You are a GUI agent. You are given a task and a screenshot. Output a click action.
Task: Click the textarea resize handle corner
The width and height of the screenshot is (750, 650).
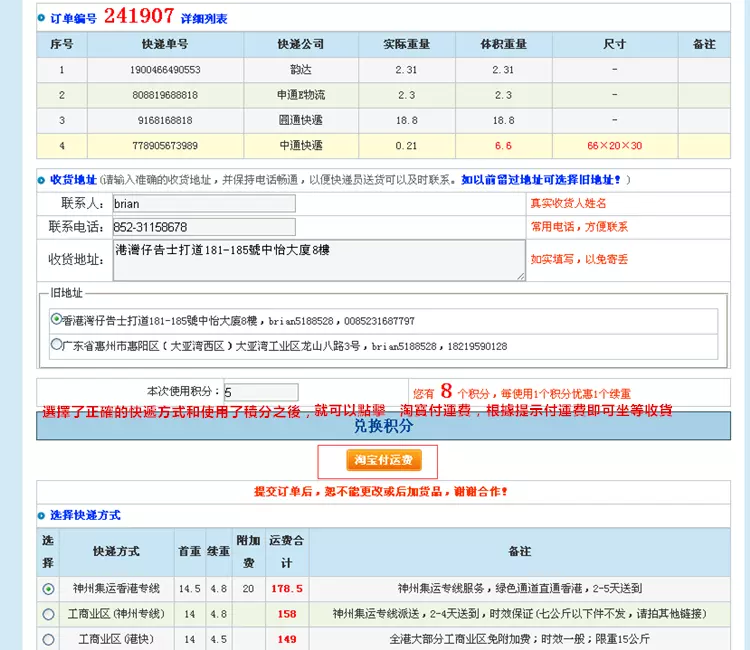coord(521,276)
